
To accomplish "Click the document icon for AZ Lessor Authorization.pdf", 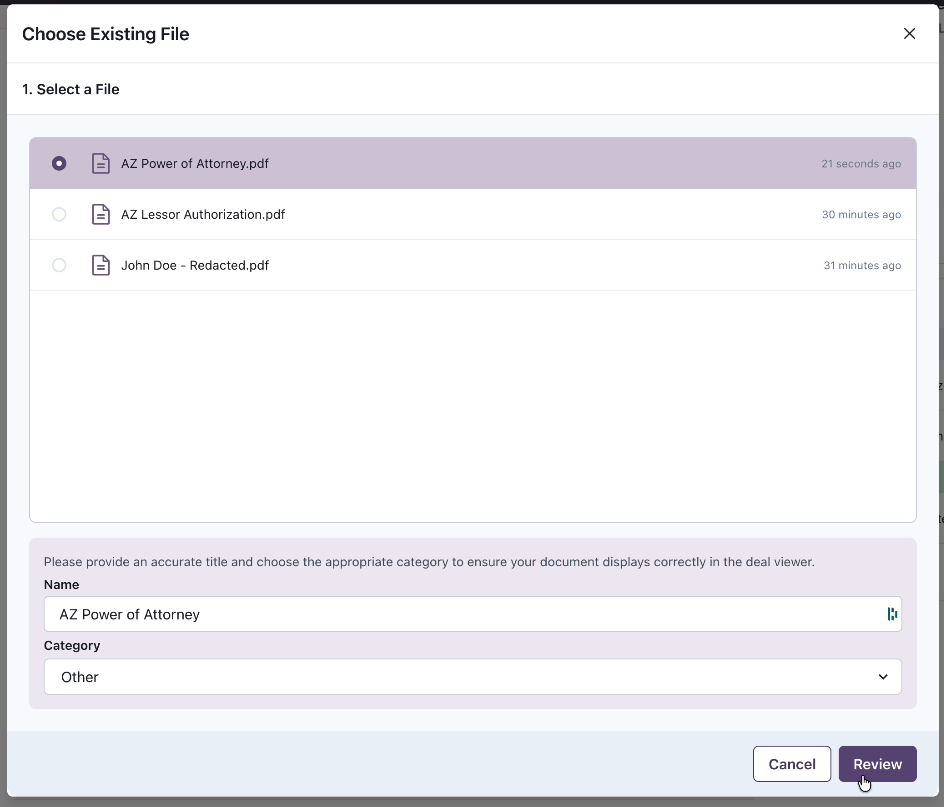I will click(100, 214).
